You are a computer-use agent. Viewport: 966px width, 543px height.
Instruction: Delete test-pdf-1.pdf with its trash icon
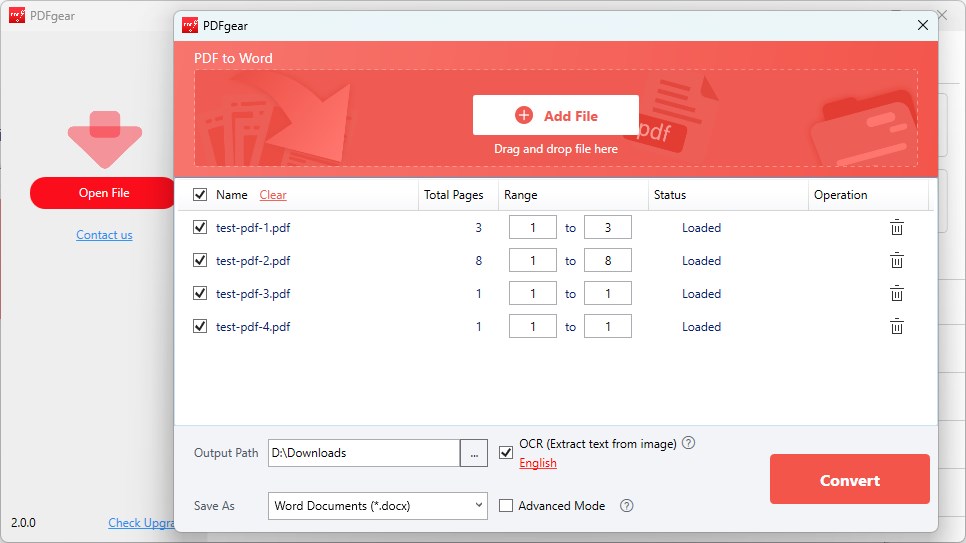896,227
